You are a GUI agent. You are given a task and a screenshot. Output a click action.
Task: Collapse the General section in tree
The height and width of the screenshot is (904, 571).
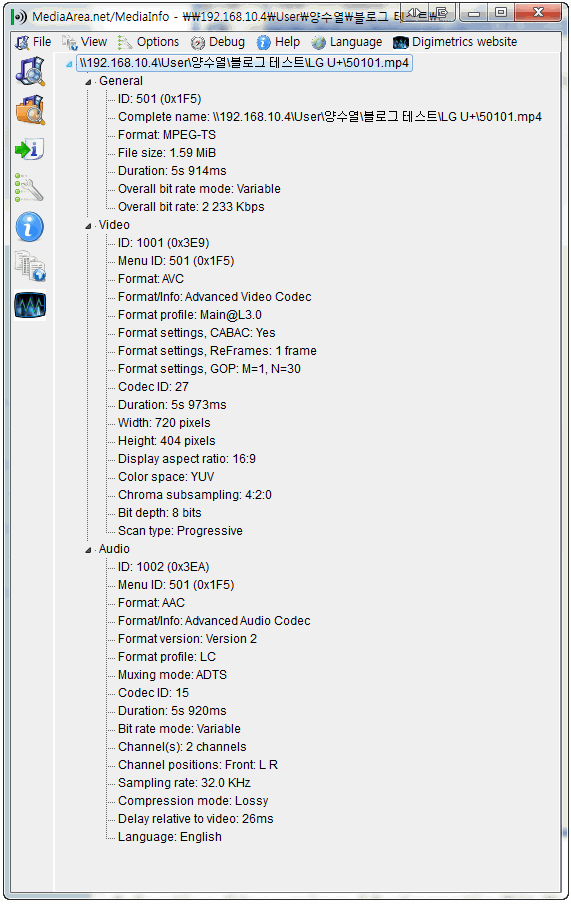point(88,82)
